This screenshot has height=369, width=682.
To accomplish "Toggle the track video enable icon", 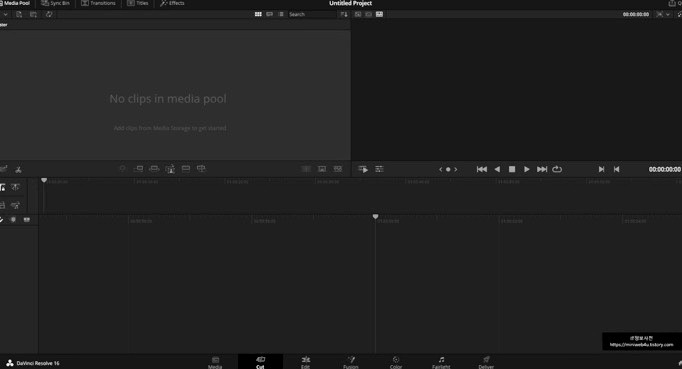I will point(27,220).
